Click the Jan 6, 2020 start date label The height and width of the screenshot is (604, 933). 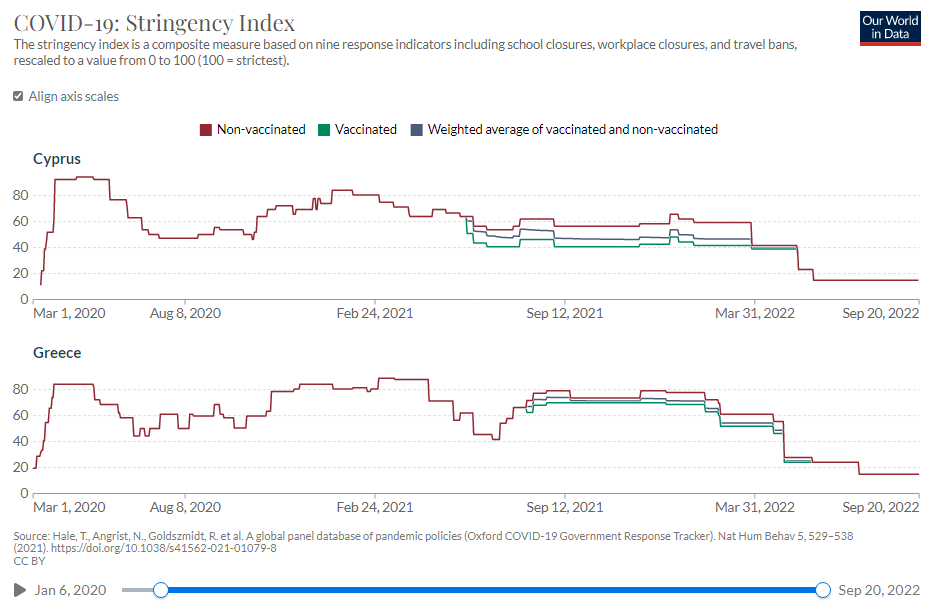point(70,590)
